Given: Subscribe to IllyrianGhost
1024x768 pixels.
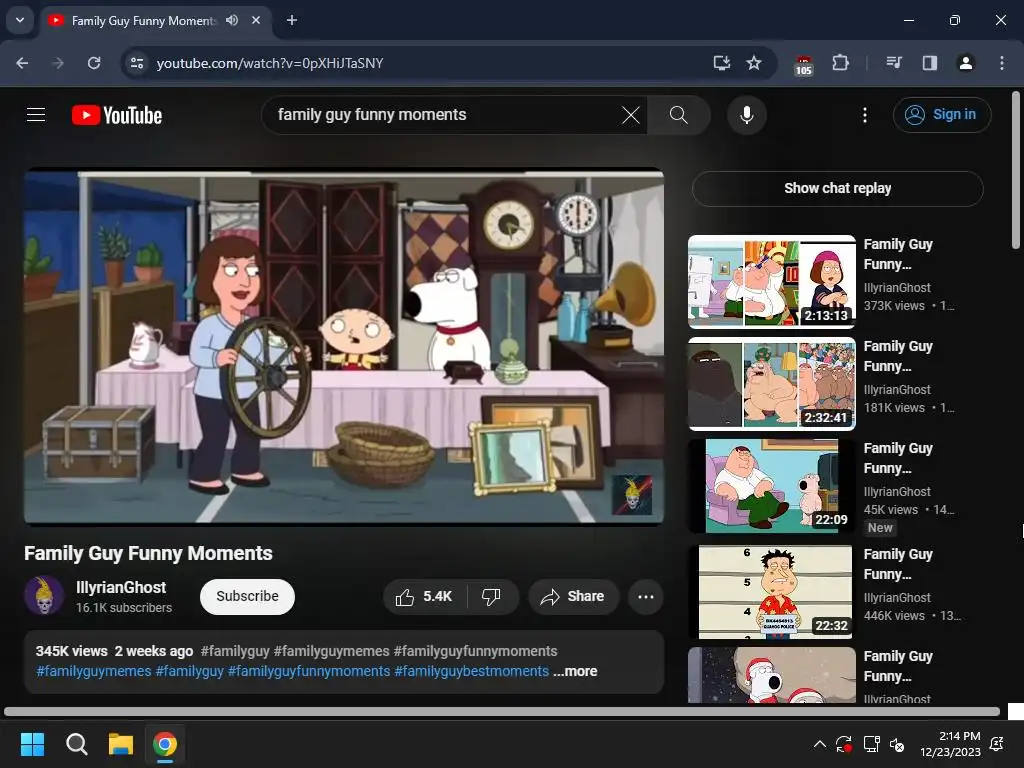Looking at the screenshot, I should click(x=248, y=596).
